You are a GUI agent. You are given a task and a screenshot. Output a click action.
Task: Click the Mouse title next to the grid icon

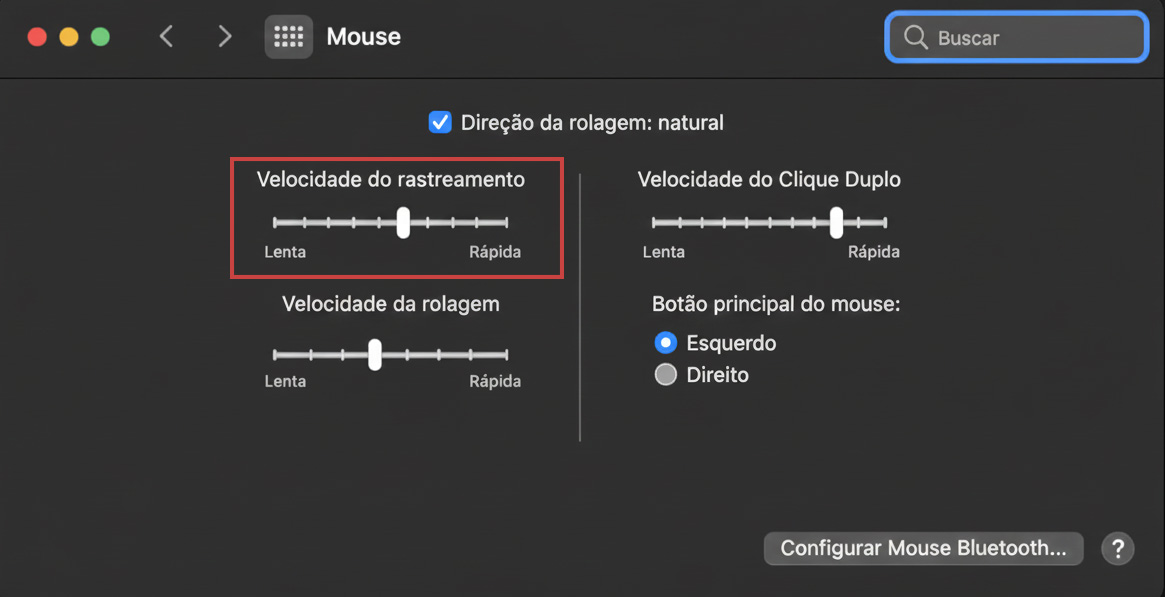(x=363, y=36)
